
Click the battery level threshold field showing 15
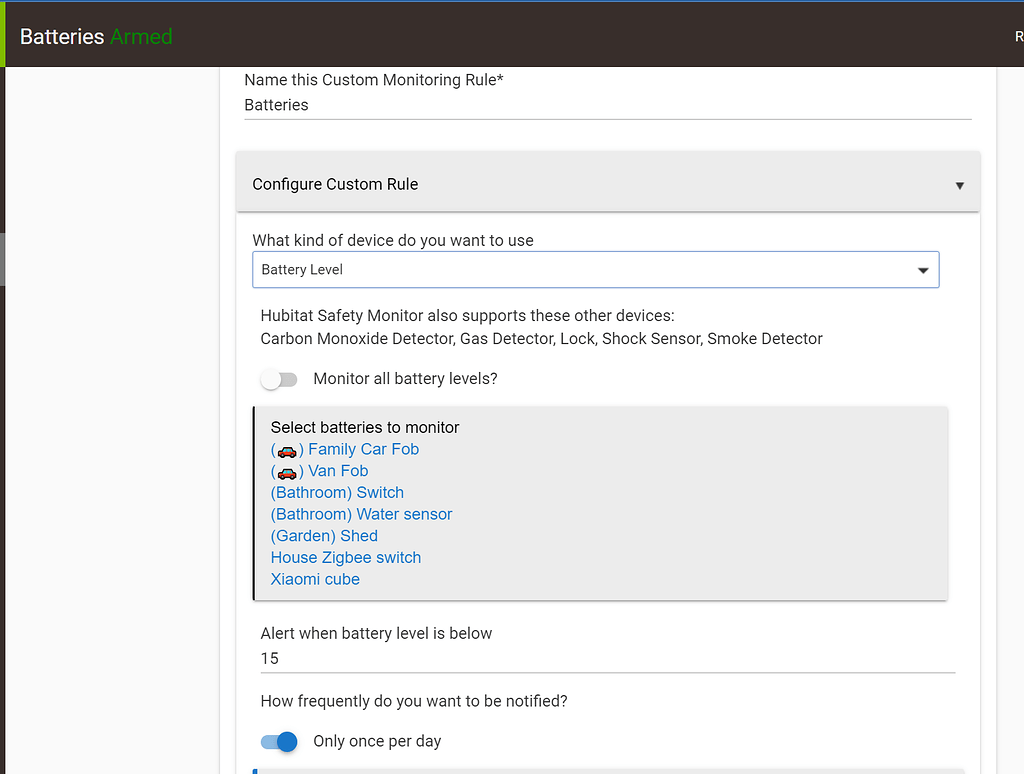pyautogui.click(x=607, y=658)
